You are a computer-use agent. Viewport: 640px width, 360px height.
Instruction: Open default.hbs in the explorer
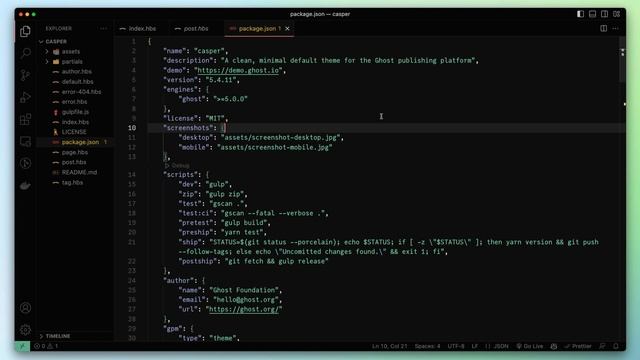tap(78, 82)
